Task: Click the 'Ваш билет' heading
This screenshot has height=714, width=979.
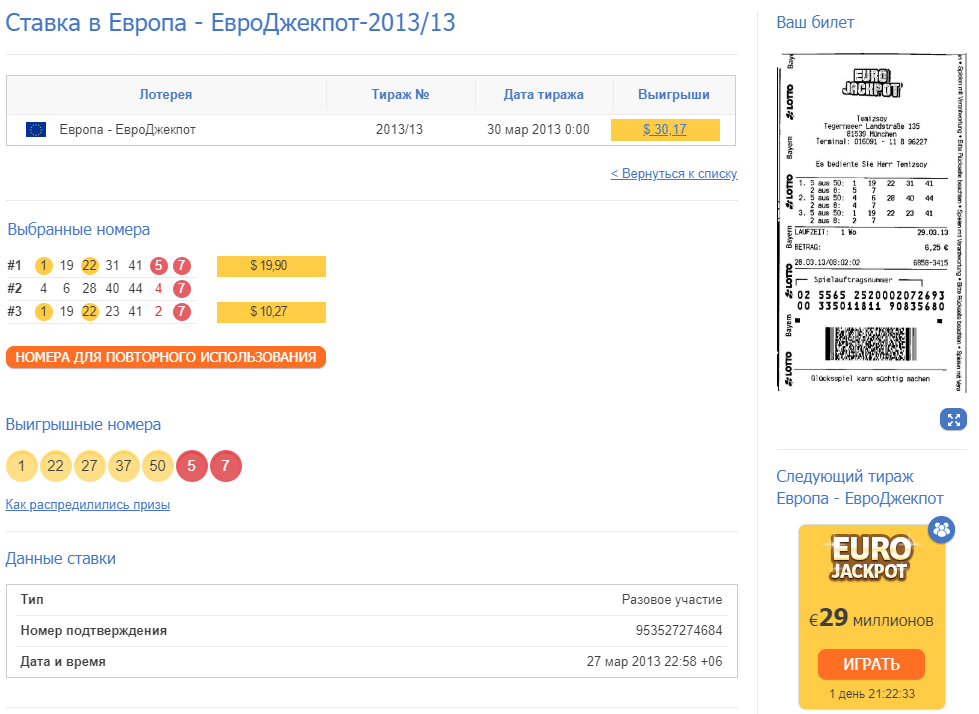Action: (x=815, y=22)
